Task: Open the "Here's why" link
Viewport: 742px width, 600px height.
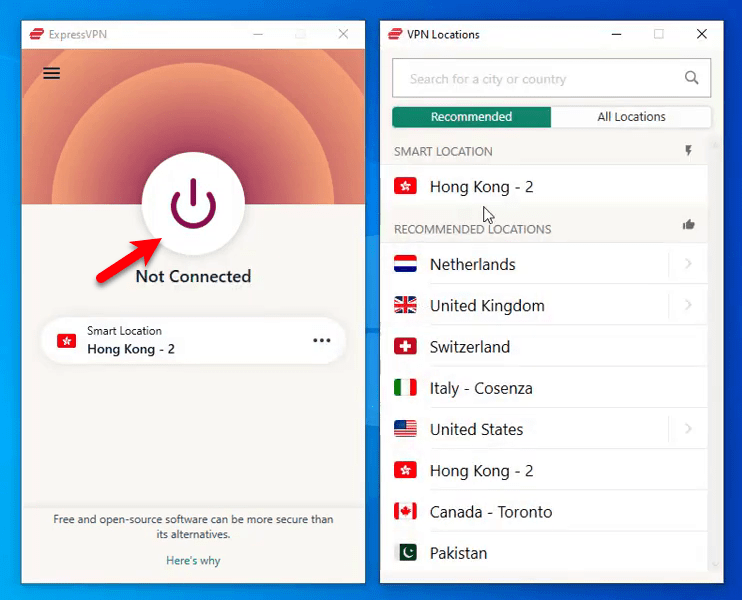Action: click(193, 560)
